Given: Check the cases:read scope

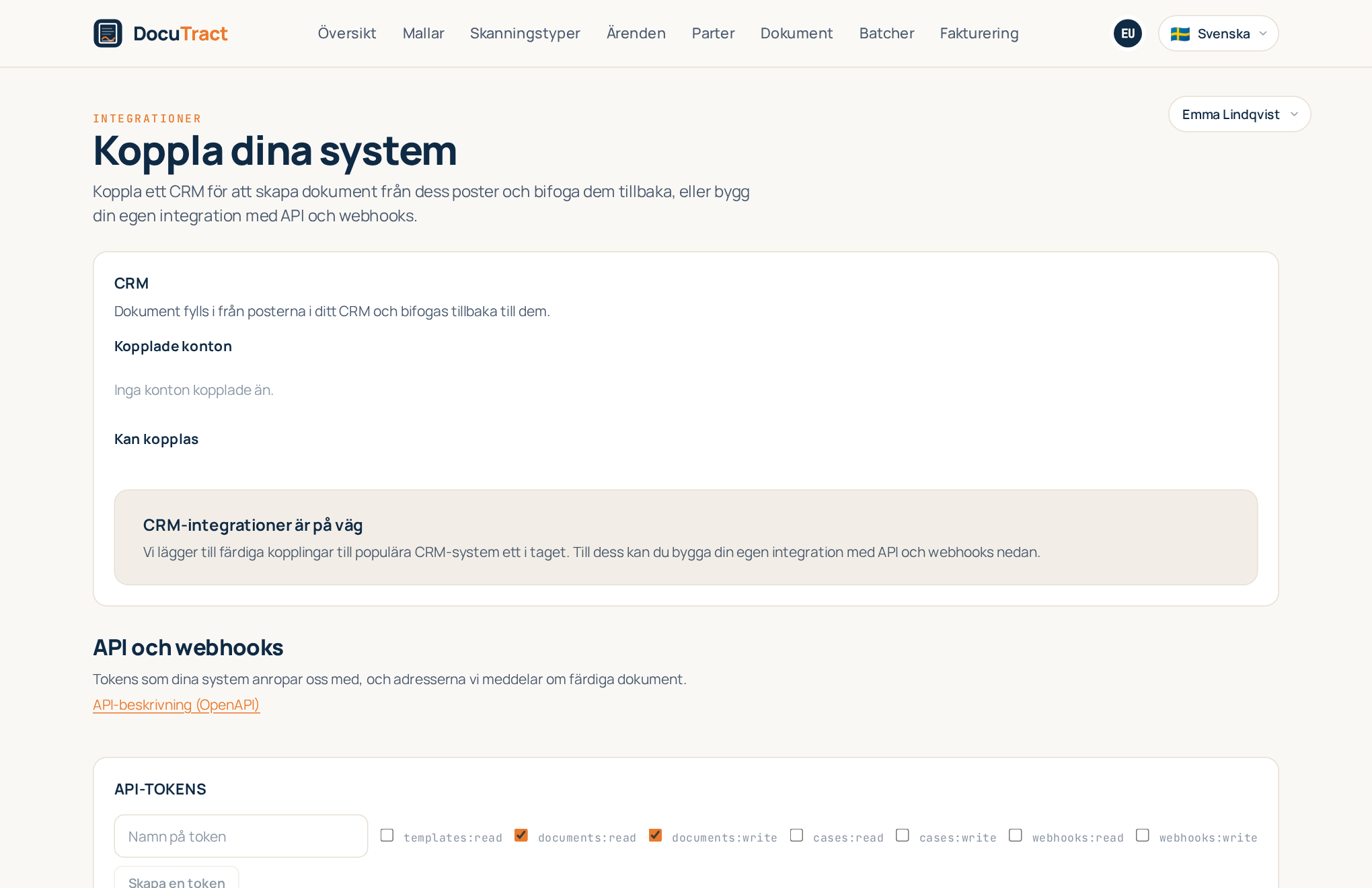Looking at the screenshot, I should pyautogui.click(x=796, y=835).
